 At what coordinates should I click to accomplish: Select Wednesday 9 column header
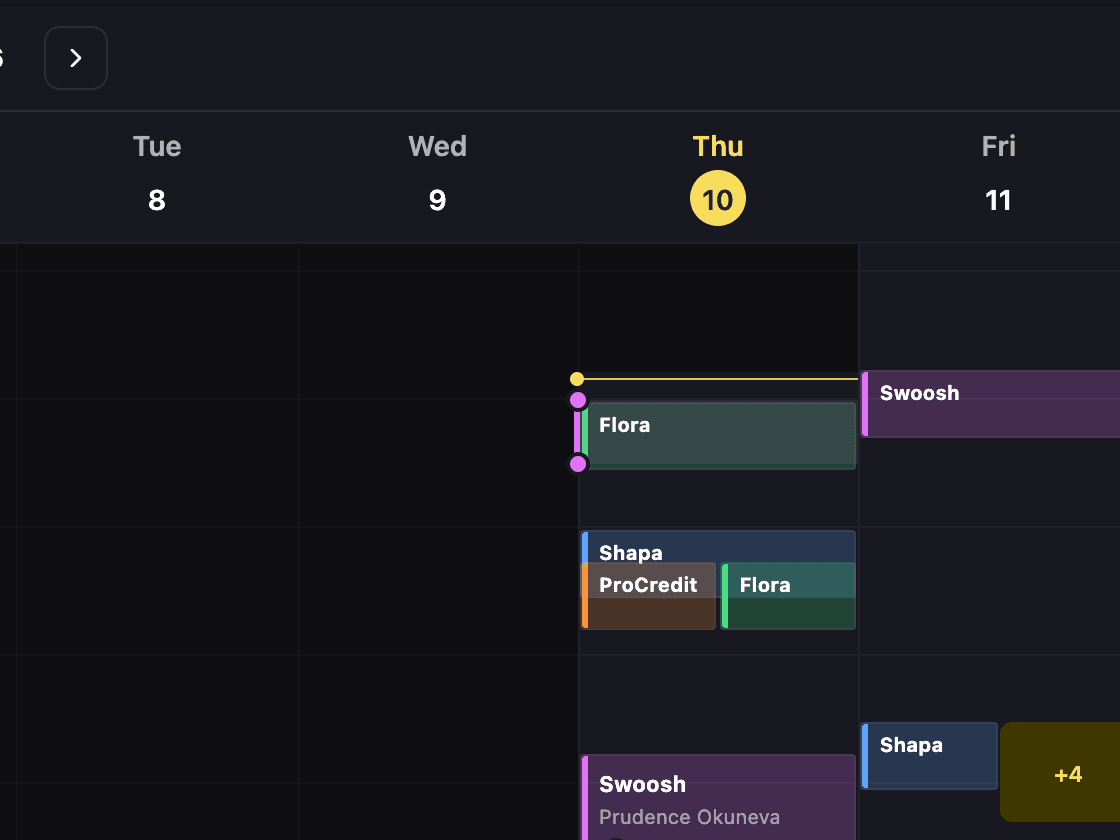click(x=437, y=174)
